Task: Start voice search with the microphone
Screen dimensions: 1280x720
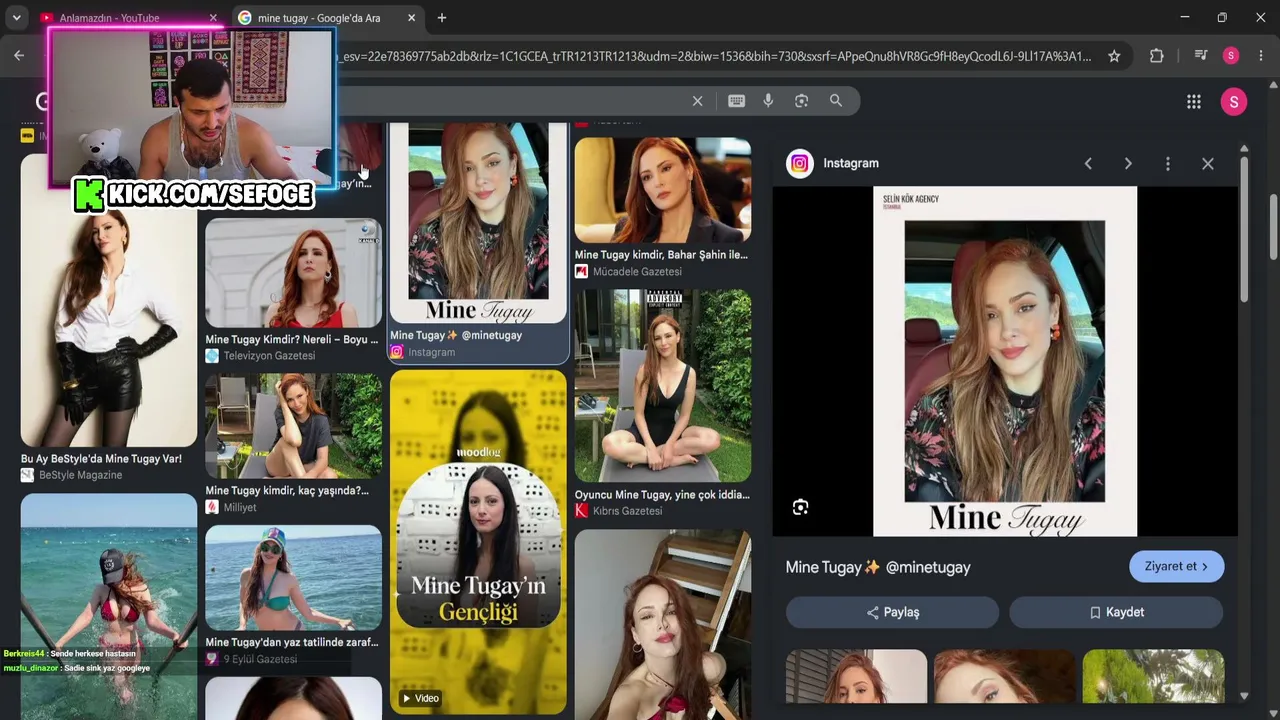Action: tap(768, 101)
